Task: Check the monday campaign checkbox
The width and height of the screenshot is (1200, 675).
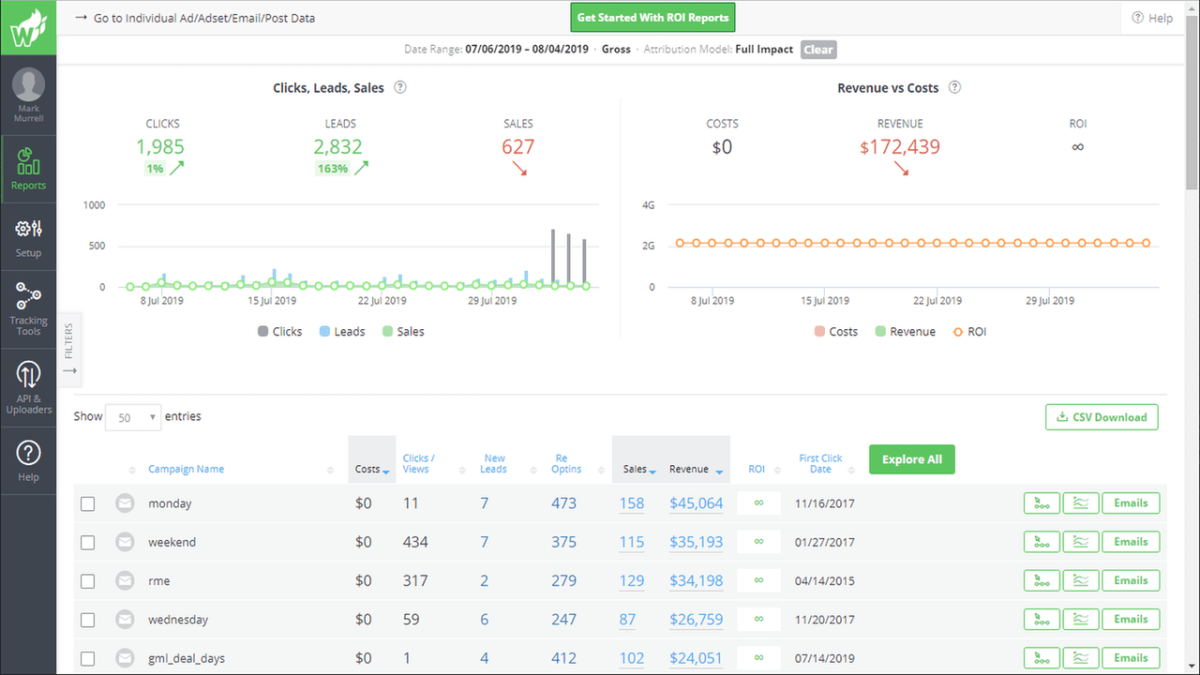Action: click(x=88, y=504)
